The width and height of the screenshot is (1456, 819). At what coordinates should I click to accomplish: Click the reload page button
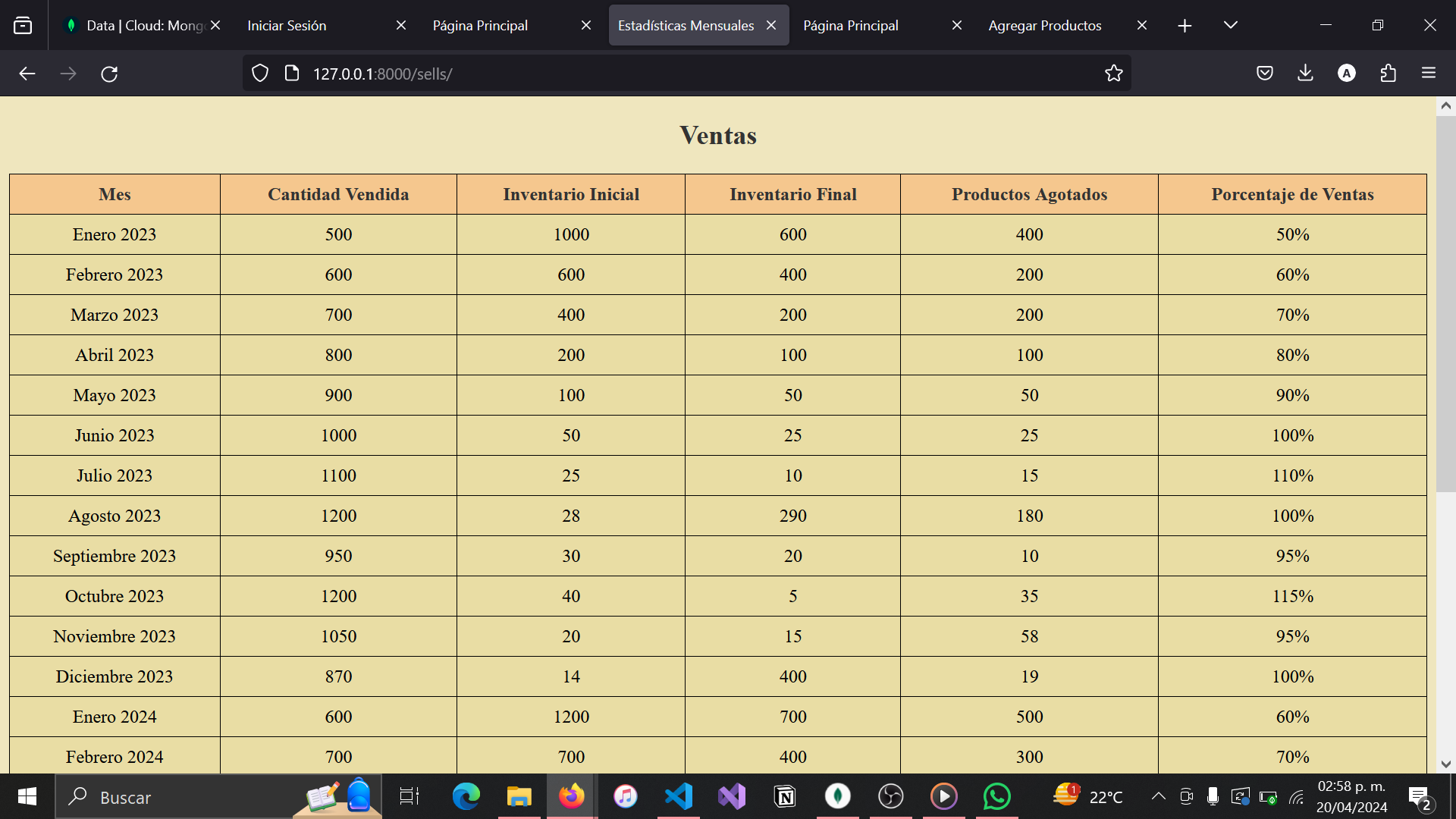[x=109, y=74]
